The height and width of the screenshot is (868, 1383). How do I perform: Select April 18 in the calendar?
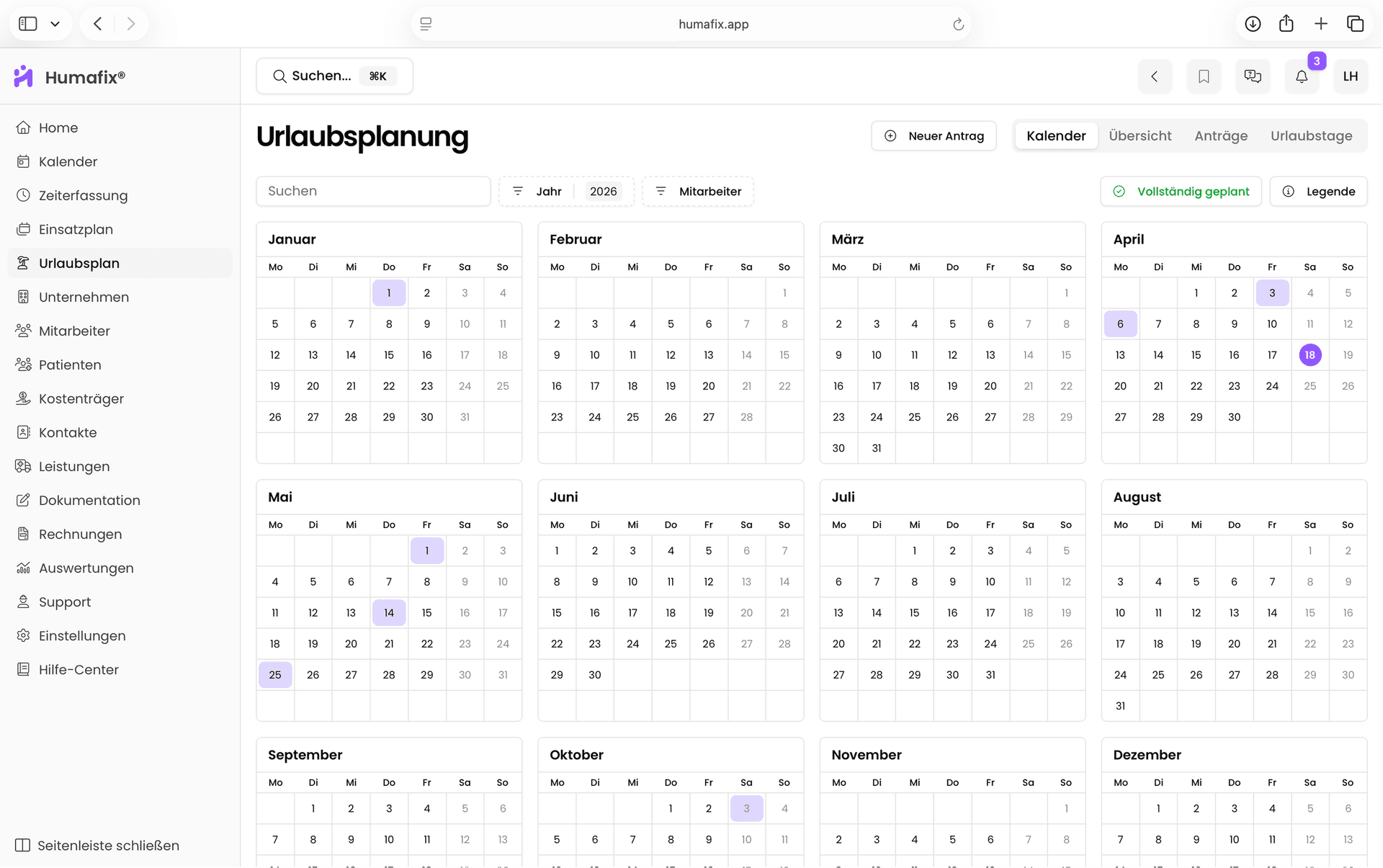click(1310, 354)
